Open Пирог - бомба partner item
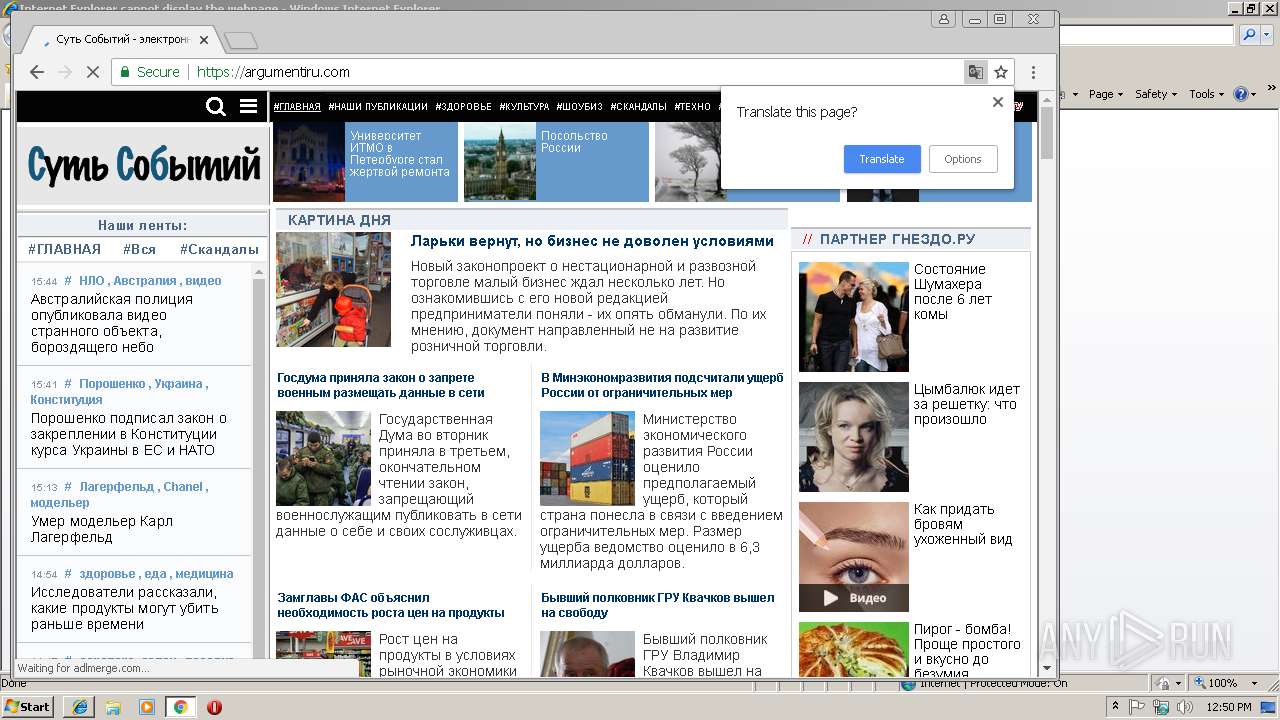 [966, 651]
